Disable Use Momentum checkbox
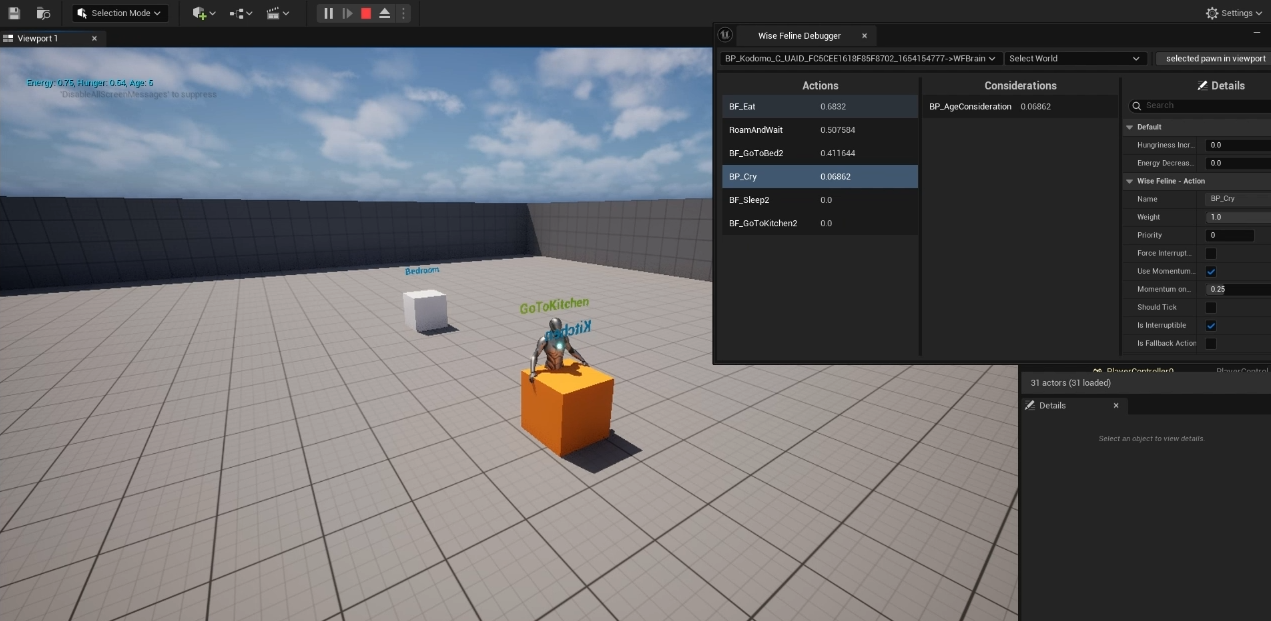1271x621 pixels. point(1210,270)
